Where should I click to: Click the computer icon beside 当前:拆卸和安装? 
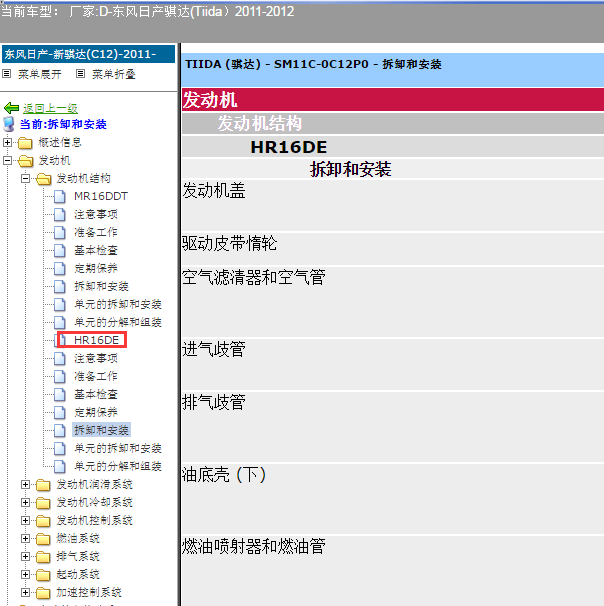pos(9,124)
